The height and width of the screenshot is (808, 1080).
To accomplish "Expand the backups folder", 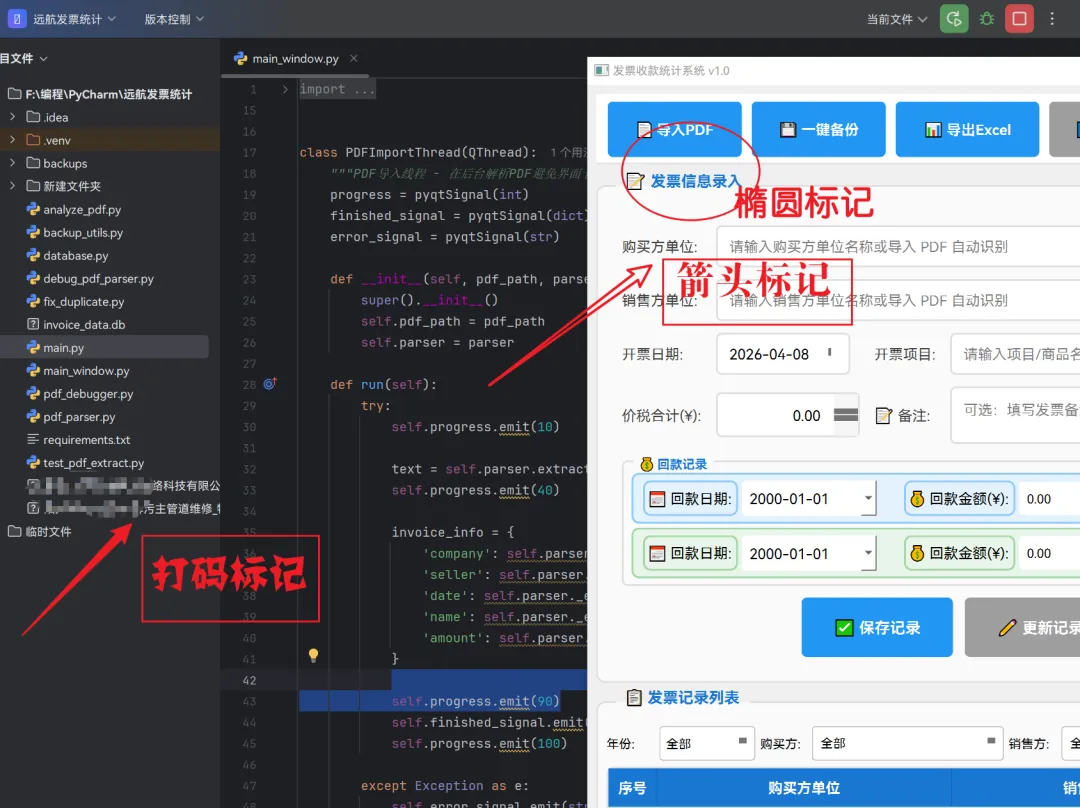I will pyautogui.click(x=12, y=163).
